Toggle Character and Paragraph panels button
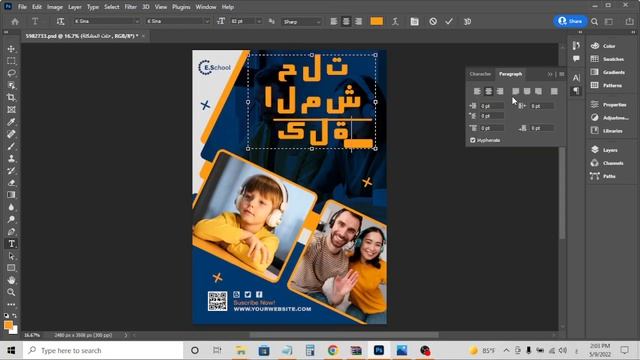 coord(414,21)
